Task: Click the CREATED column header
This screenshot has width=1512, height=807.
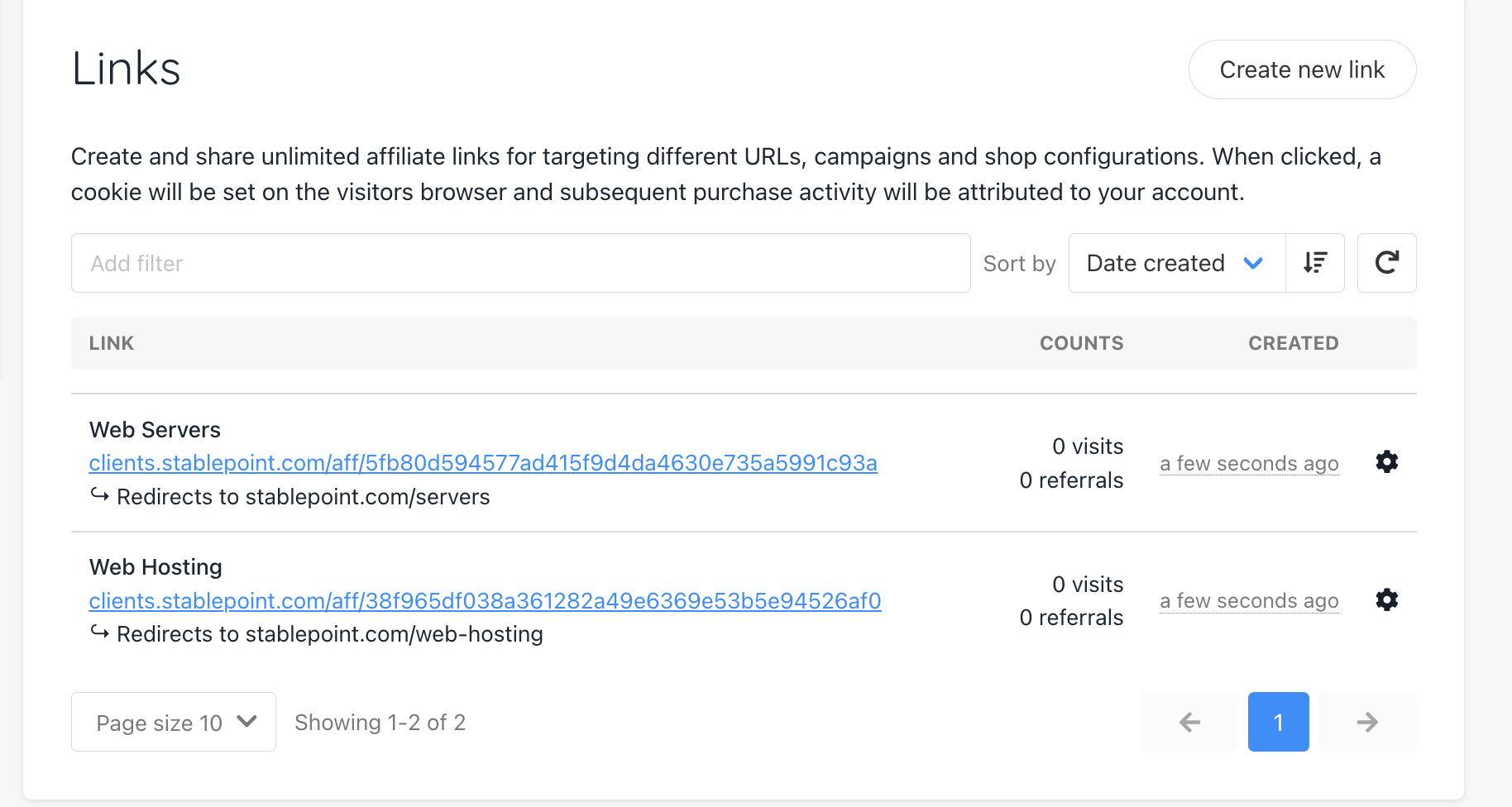Action: [1293, 343]
